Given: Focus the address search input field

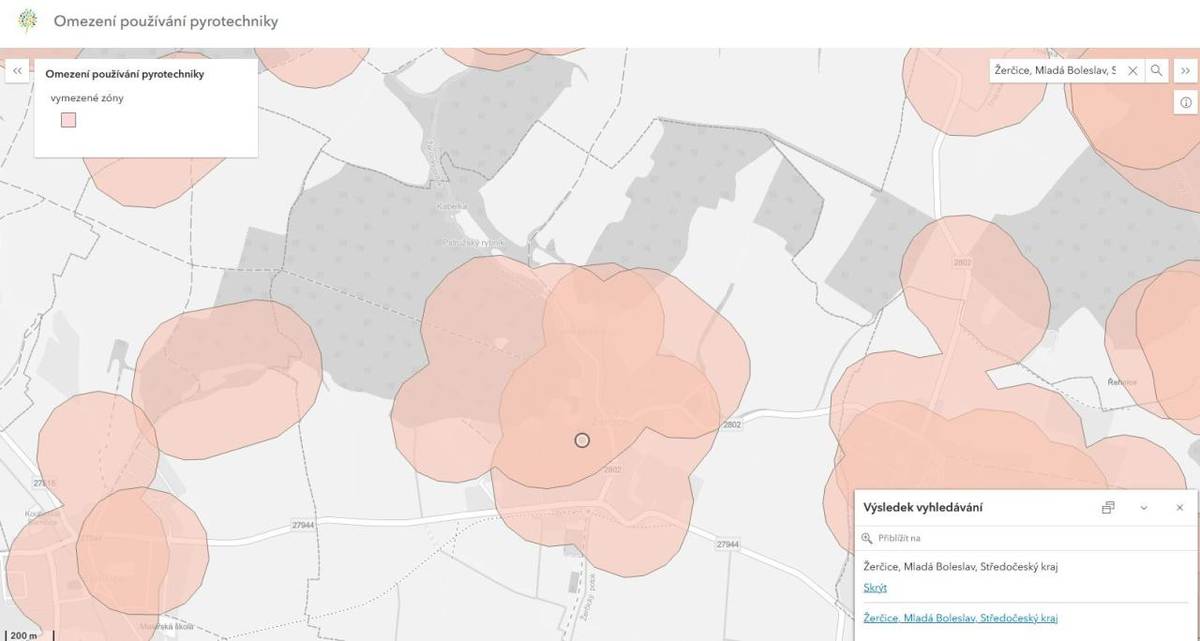Looking at the screenshot, I should pos(1055,71).
